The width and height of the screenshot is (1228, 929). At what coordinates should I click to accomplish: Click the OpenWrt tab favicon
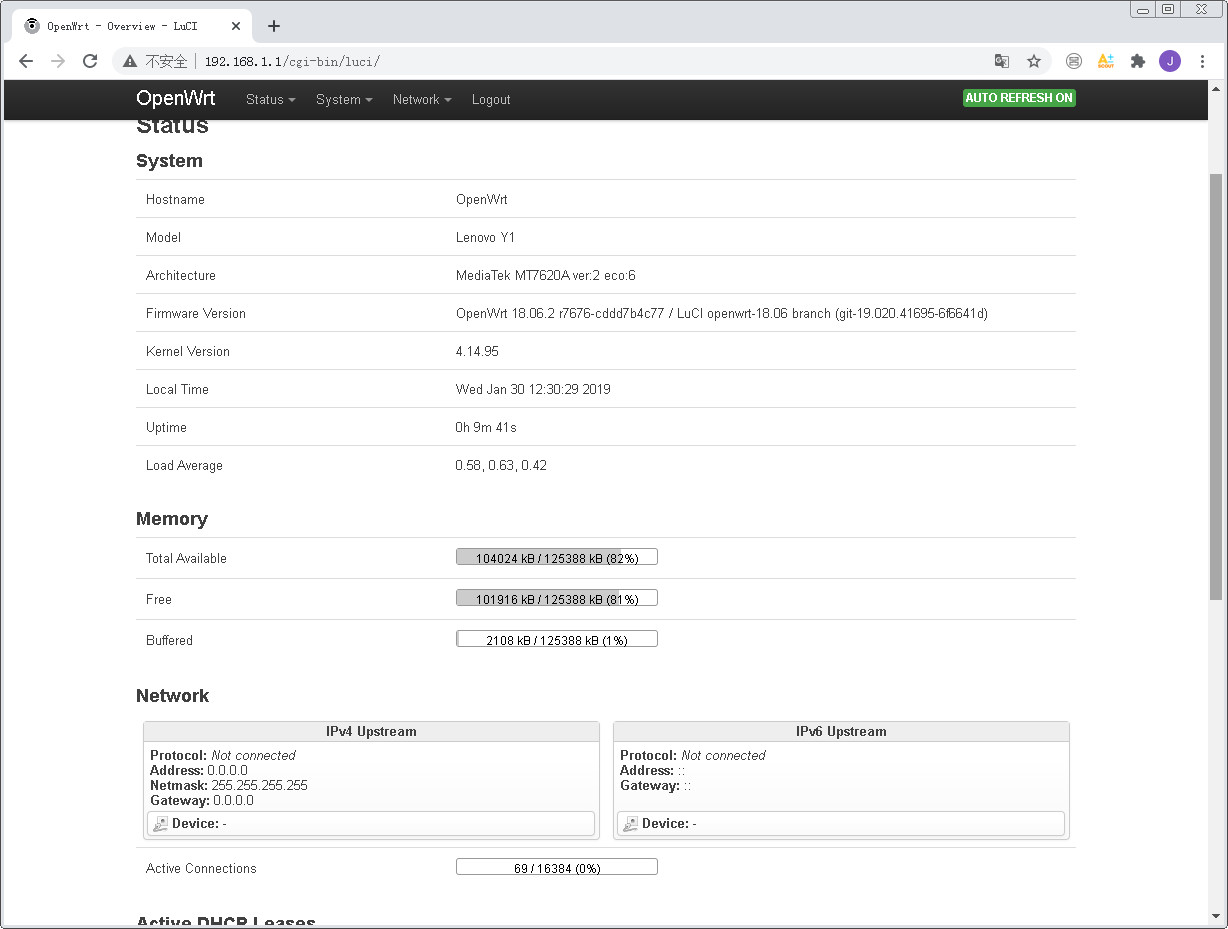tap(32, 26)
